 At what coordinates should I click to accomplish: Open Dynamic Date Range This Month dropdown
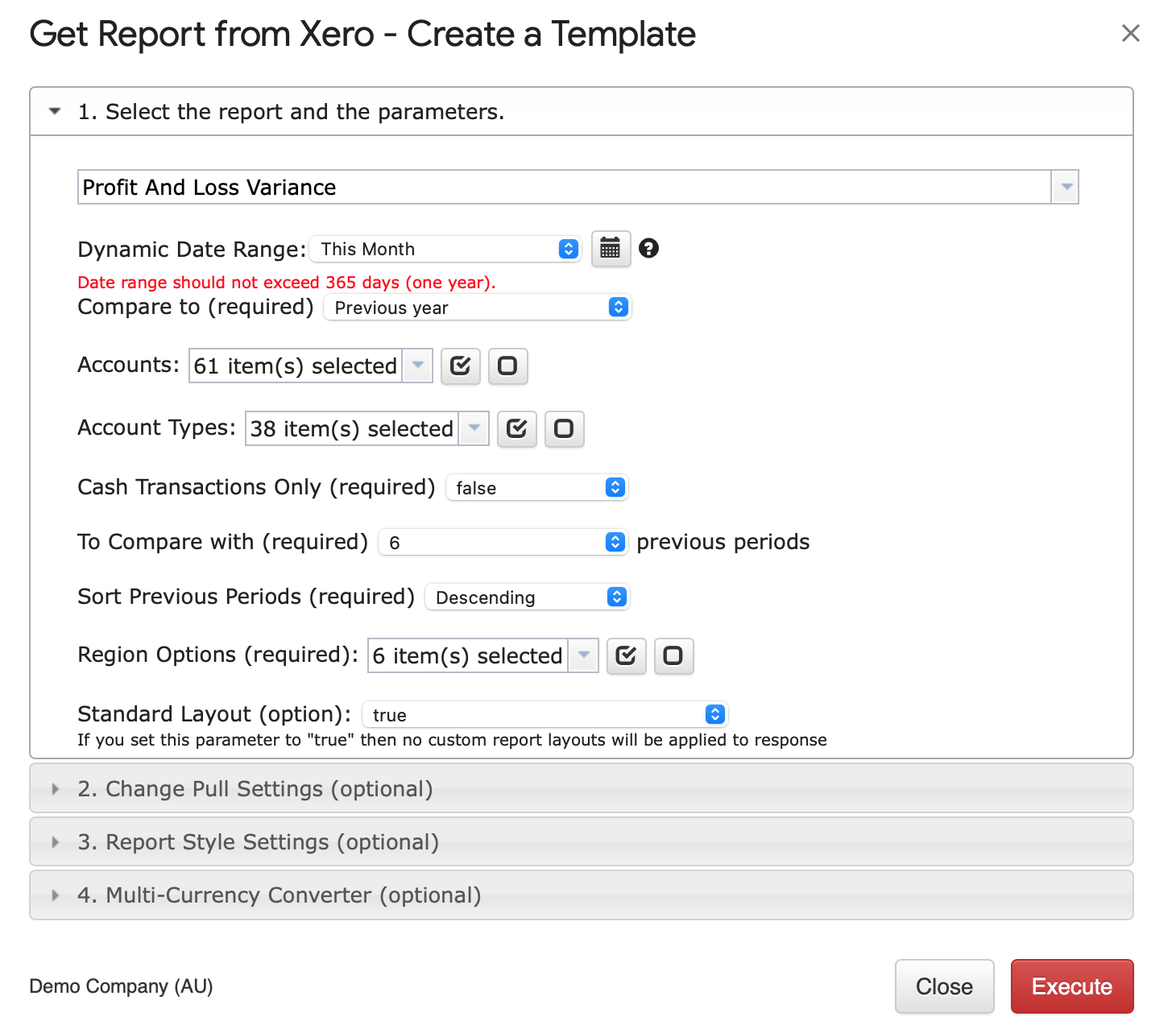445,249
